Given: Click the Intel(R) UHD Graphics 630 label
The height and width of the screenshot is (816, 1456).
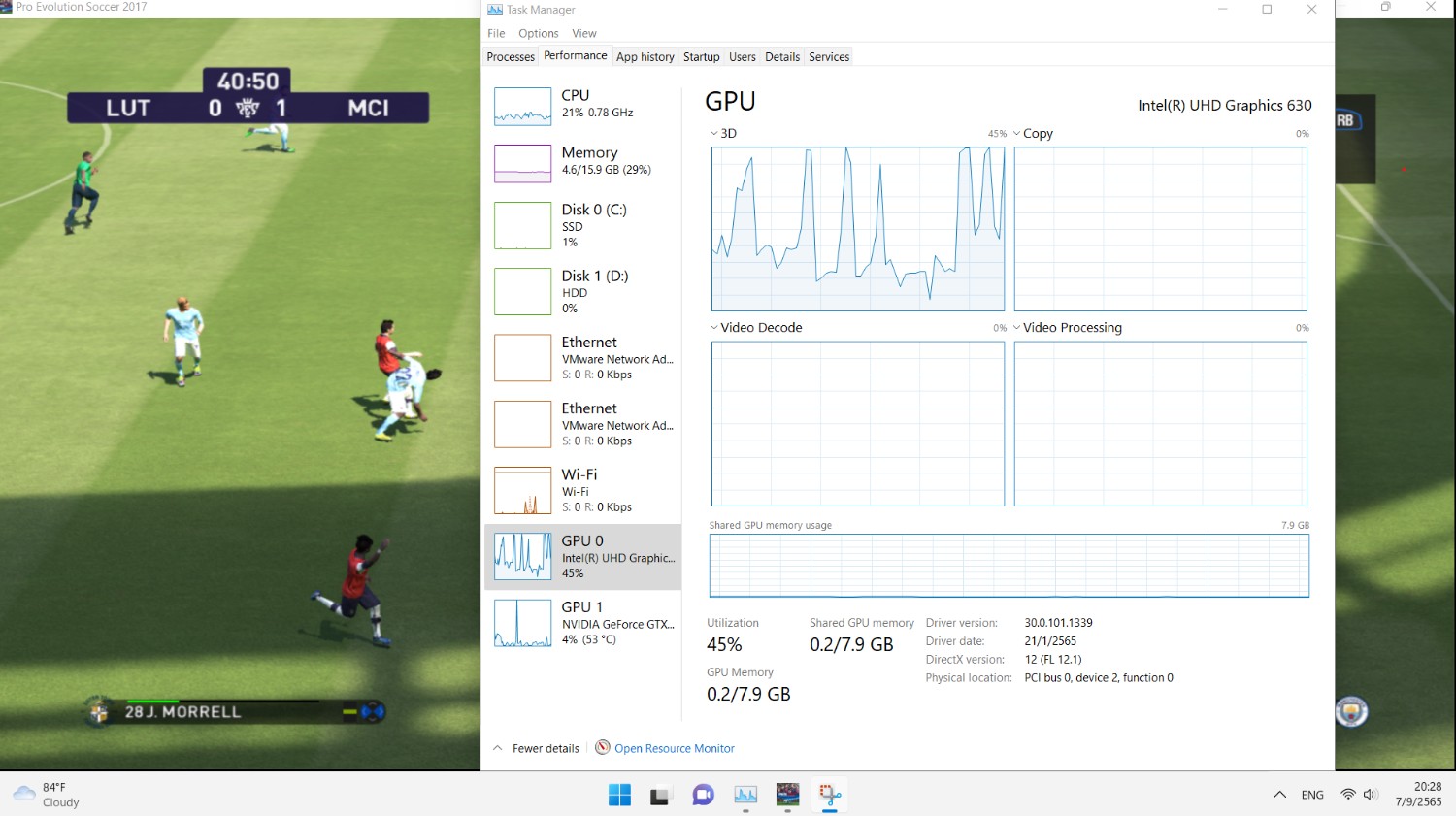Looking at the screenshot, I should tap(1225, 105).
